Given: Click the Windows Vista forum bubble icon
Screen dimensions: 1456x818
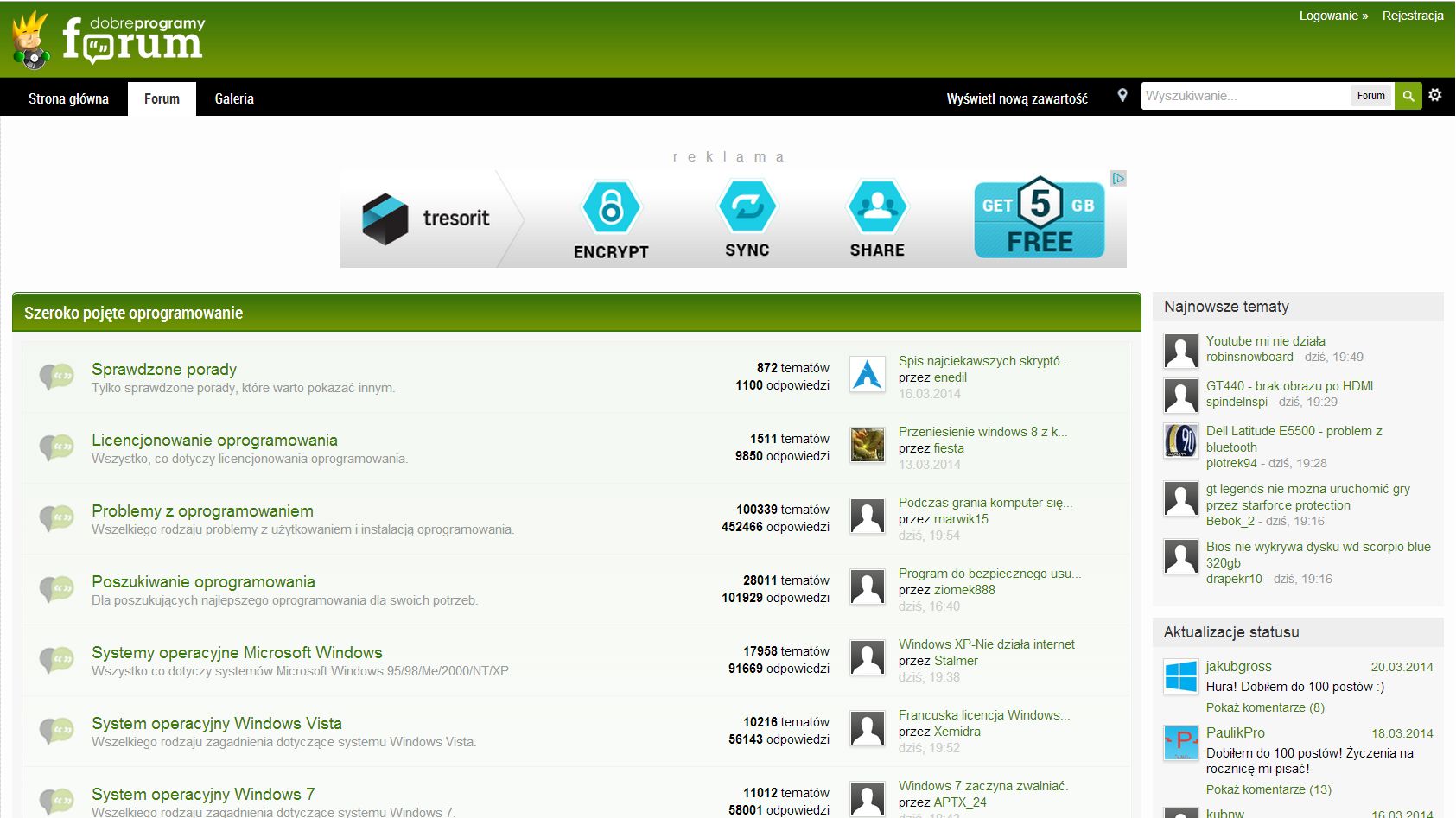Looking at the screenshot, I should pos(56,731).
